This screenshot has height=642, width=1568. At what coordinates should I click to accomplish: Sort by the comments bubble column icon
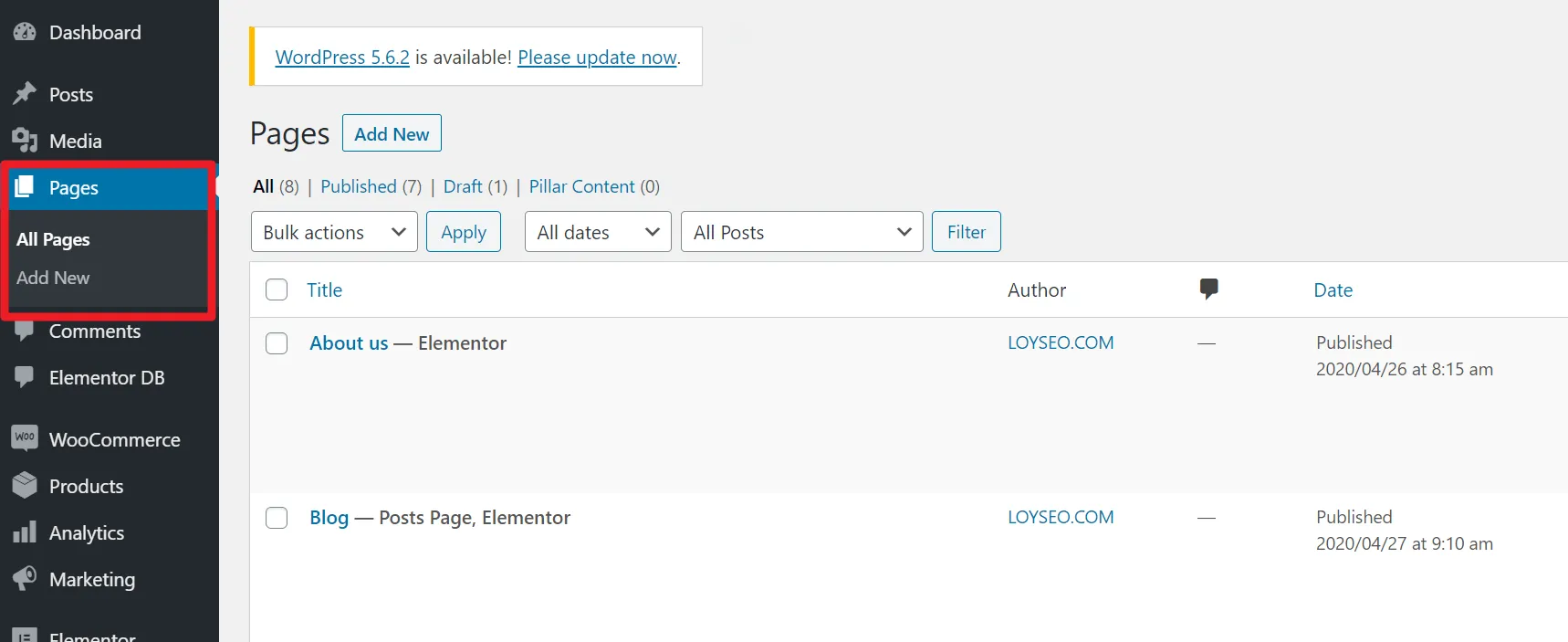click(1208, 289)
